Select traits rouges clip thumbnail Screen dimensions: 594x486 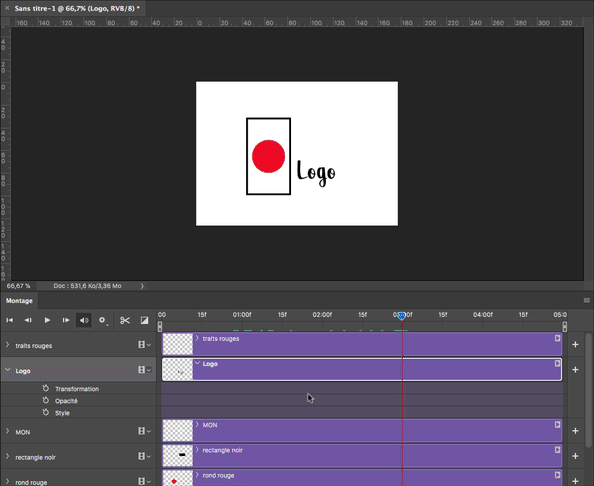[178, 344]
